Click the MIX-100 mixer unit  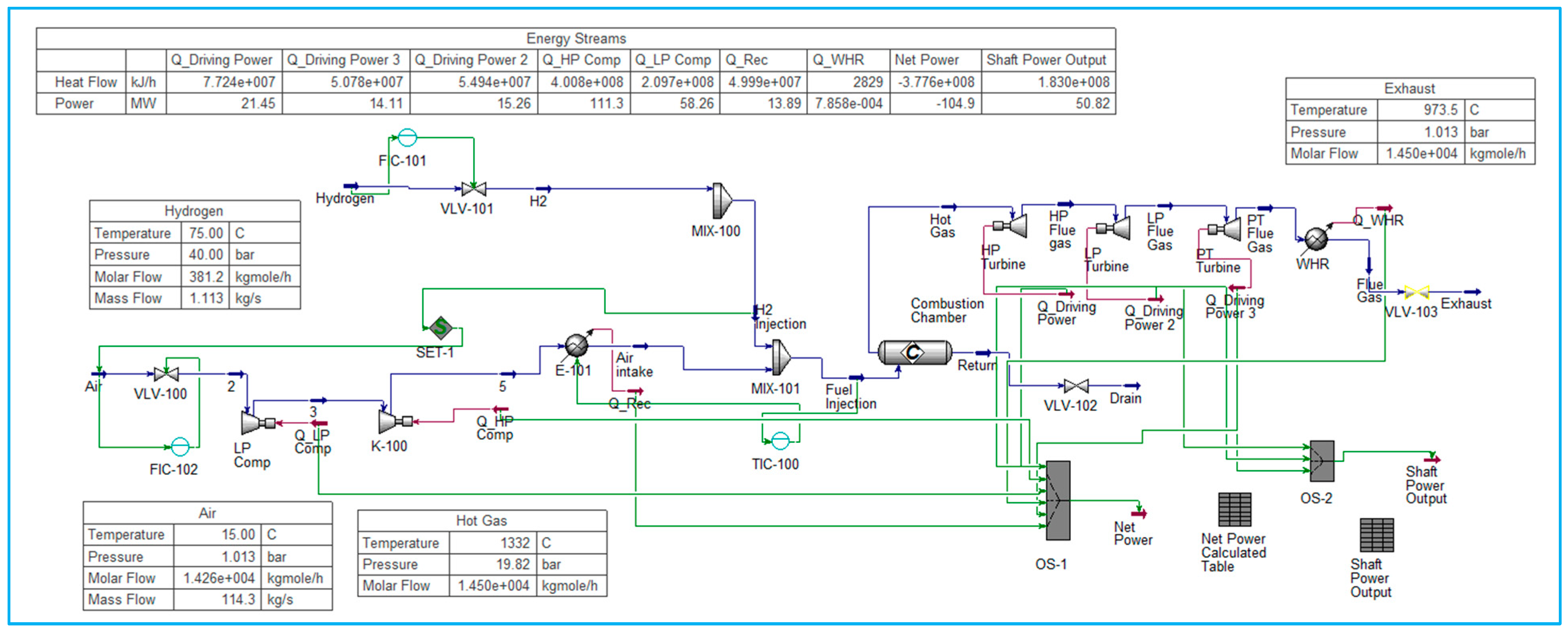click(721, 201)
